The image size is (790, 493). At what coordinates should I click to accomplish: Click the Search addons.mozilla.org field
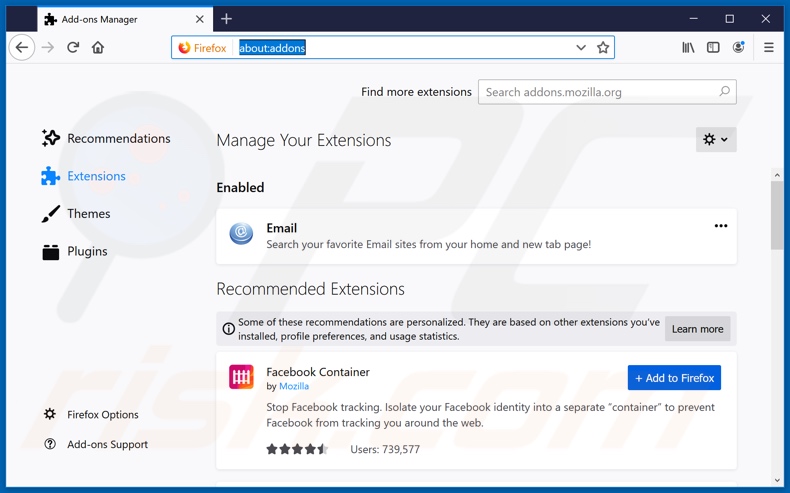pyautogui.click(x=607, y=92)
